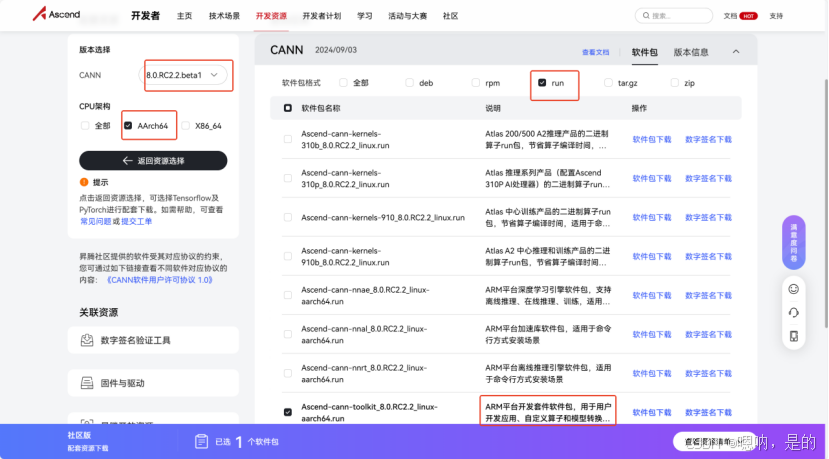The image size is (829, 459).
Task: Click the orange 提示 info icon
Action: 84,182
